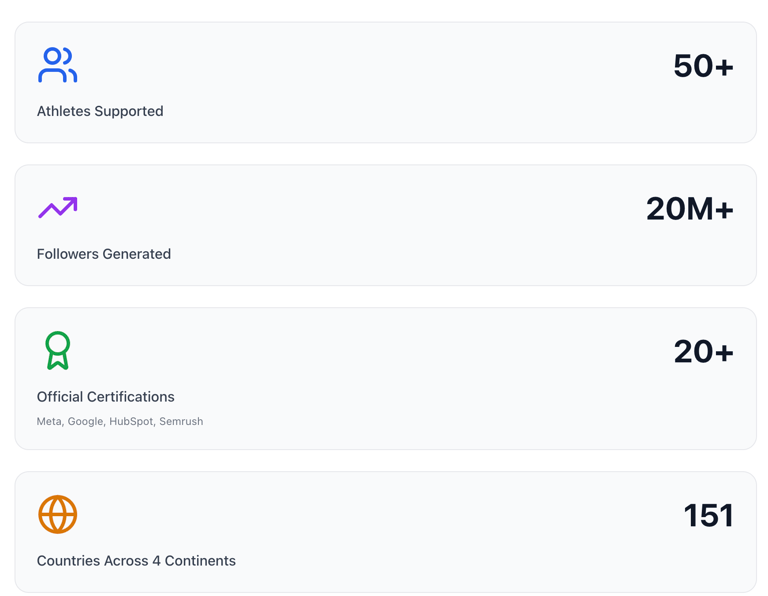Screen dimensions: 768x596
Task: Click the blue people icon
Action: pyautogui.click(x=57, y=65)
